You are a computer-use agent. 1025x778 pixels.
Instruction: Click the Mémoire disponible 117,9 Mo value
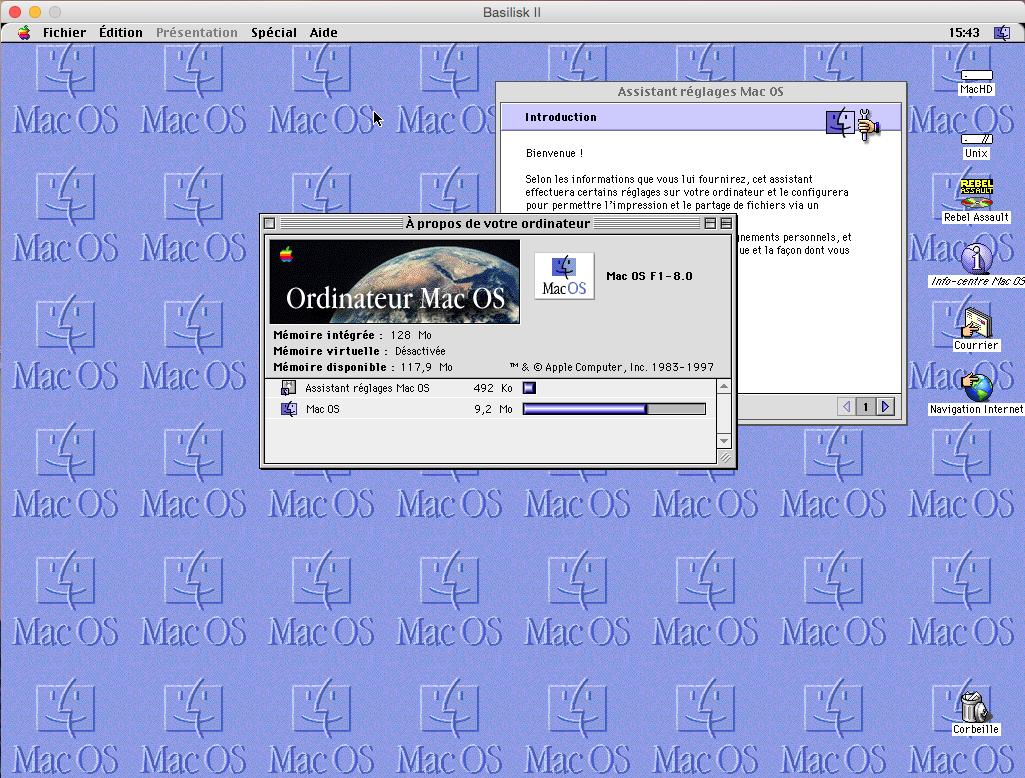tap(426, 367)
